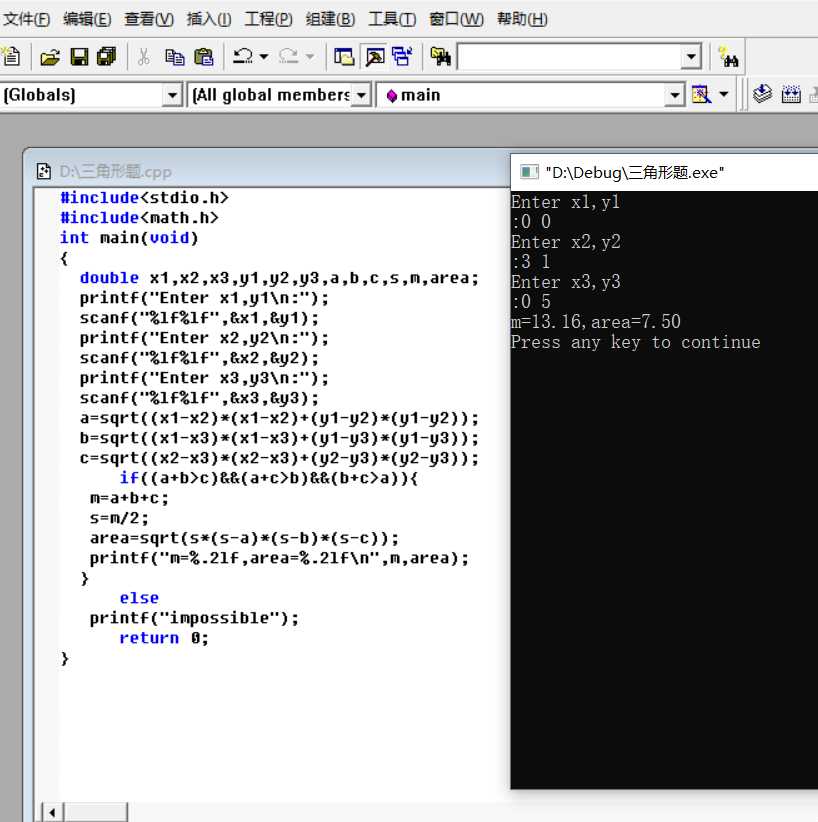
Task: Click the Find in Files icon
Action: click(x=440, y=57)
